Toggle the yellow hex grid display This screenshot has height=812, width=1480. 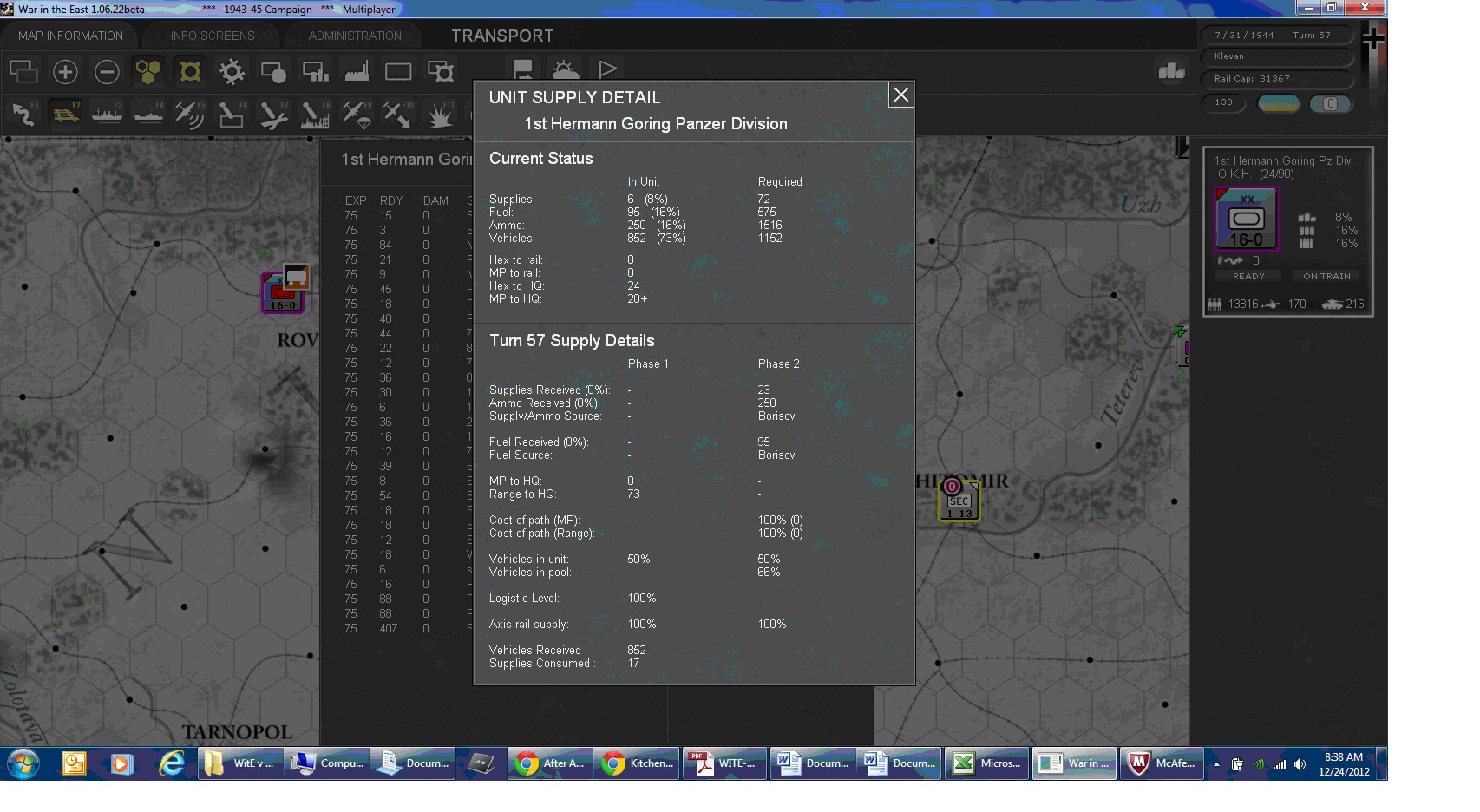click(x=148, y=72)
